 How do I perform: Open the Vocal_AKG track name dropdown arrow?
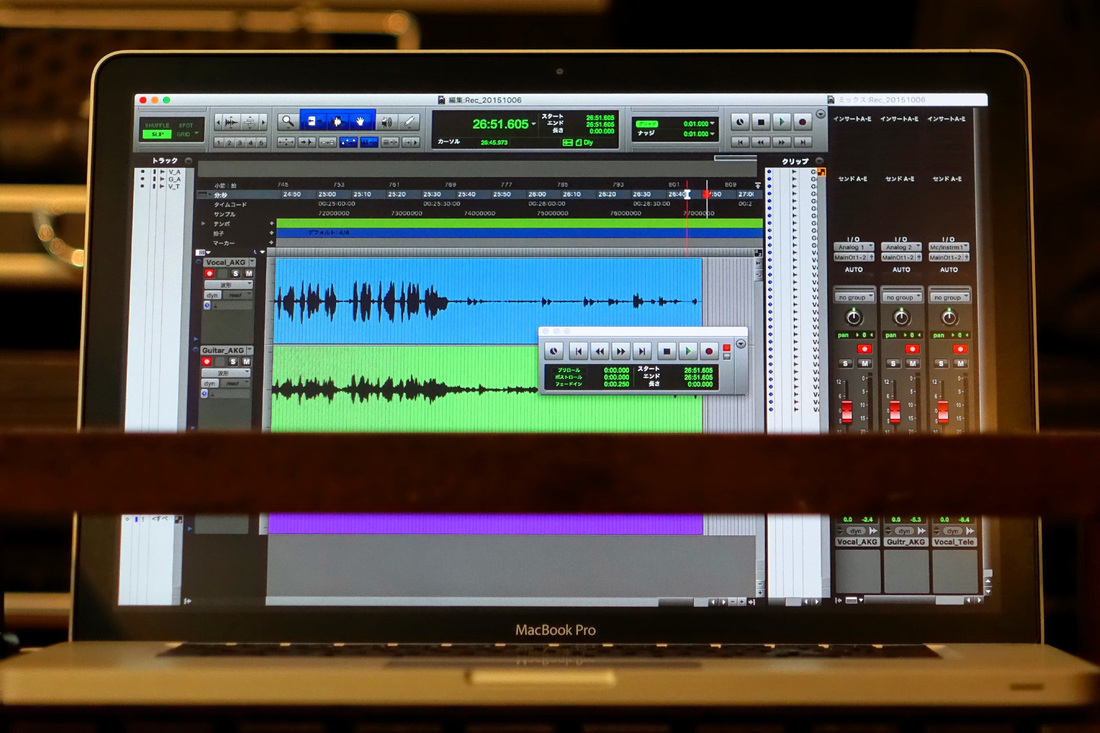[x=251, y=262]
